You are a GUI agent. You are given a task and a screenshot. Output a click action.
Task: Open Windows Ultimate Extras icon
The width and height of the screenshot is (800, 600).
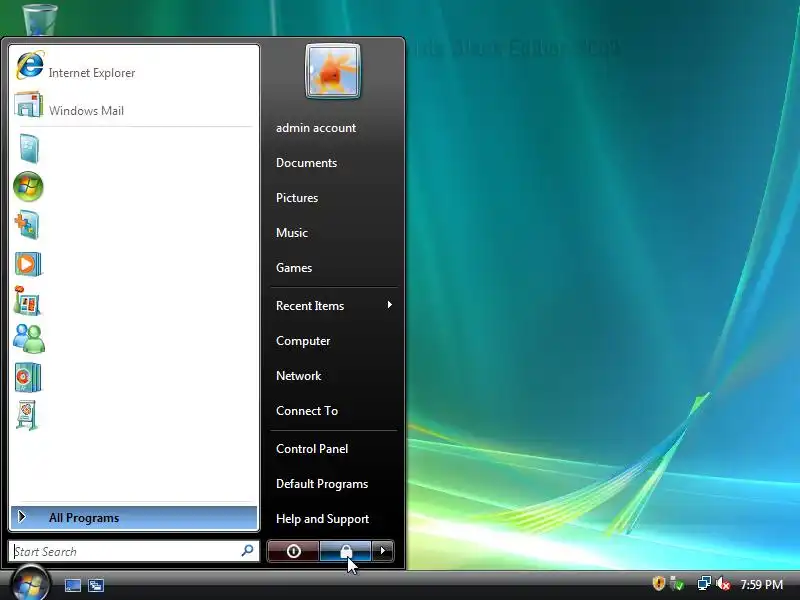pyautogui.click(x=27, y=225)
